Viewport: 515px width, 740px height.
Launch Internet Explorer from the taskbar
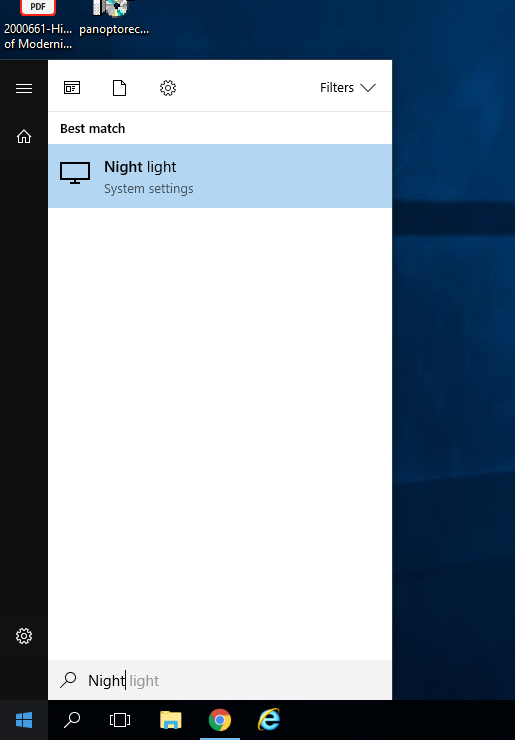point(269,720)
